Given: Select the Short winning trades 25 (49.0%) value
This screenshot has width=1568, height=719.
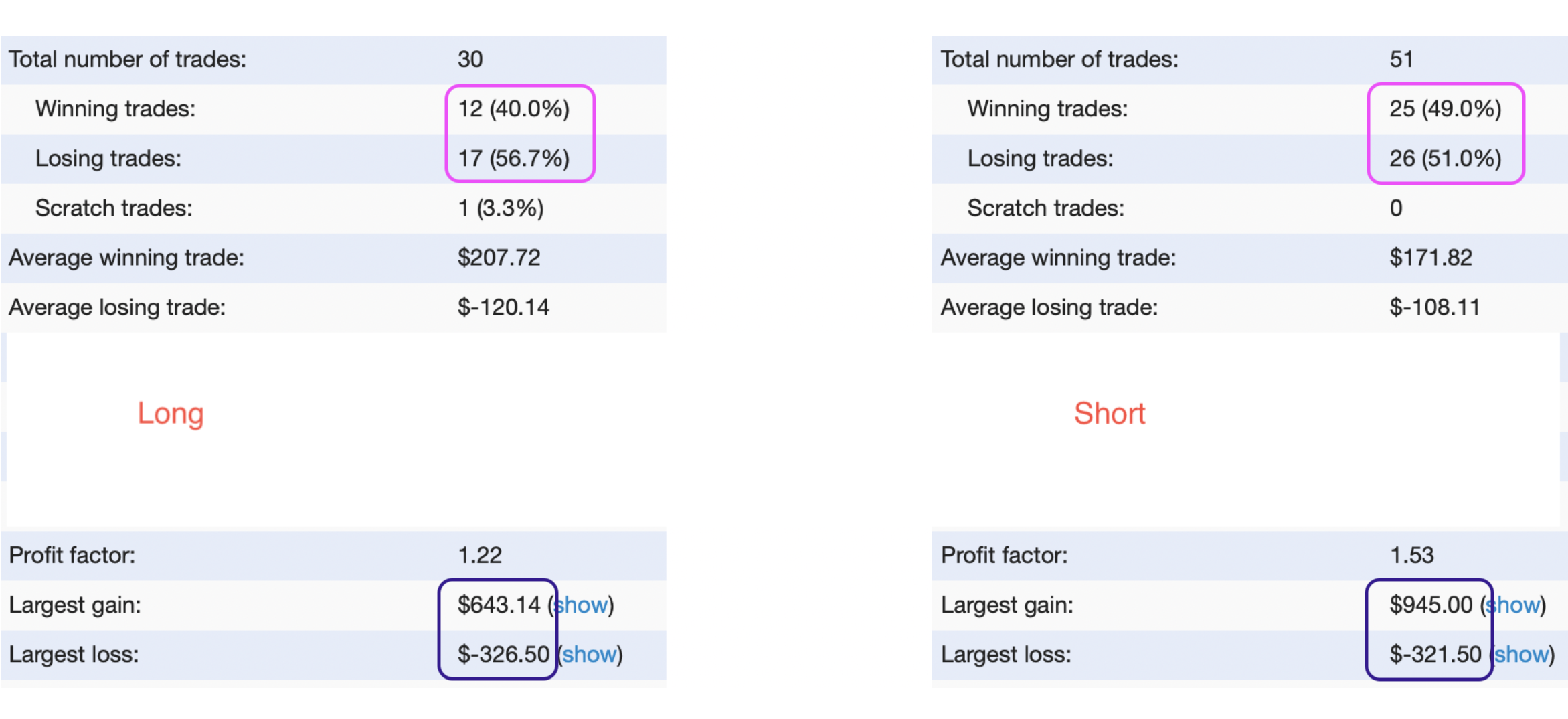Looking at the screenshot, I should (x=1446, y=108).
